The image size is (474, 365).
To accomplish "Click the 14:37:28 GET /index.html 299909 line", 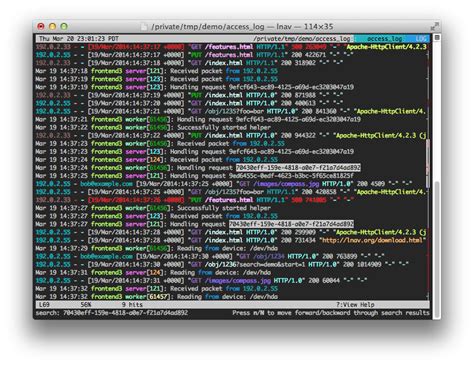I will point(231,232).
